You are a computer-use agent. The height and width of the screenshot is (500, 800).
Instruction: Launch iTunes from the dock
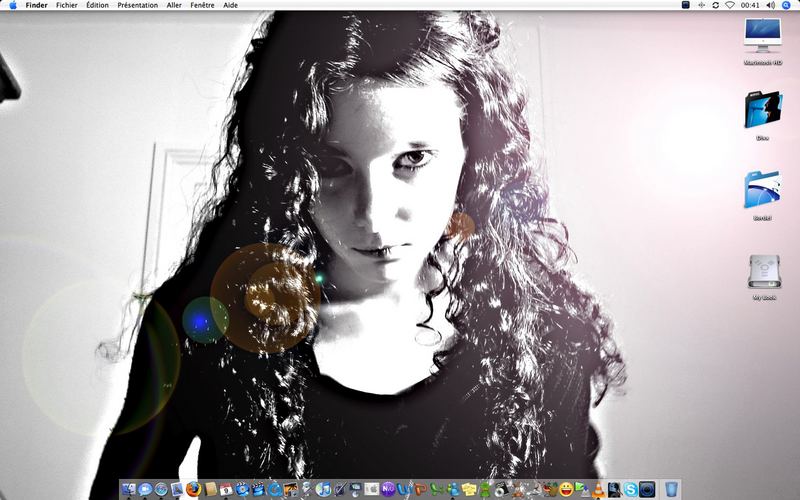[x=323, y=489]
